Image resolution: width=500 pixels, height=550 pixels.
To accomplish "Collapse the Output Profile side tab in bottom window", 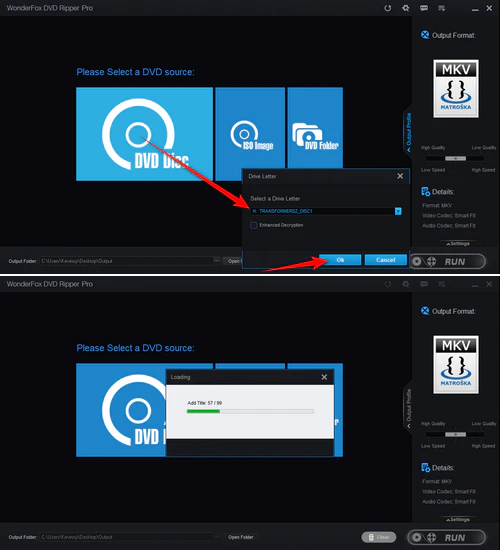I will 408,408.
